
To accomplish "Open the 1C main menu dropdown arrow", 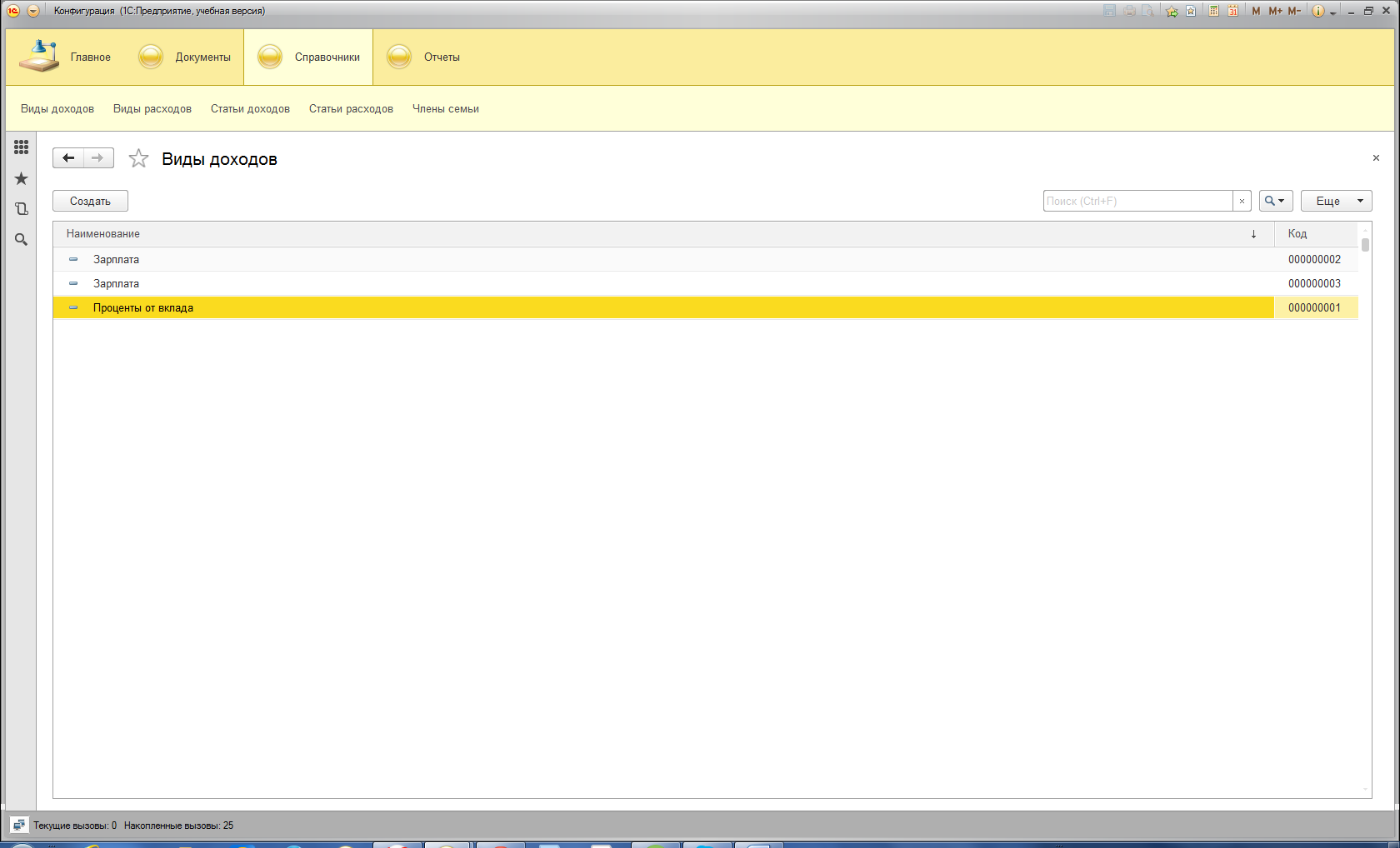I will tap(33, 11).
